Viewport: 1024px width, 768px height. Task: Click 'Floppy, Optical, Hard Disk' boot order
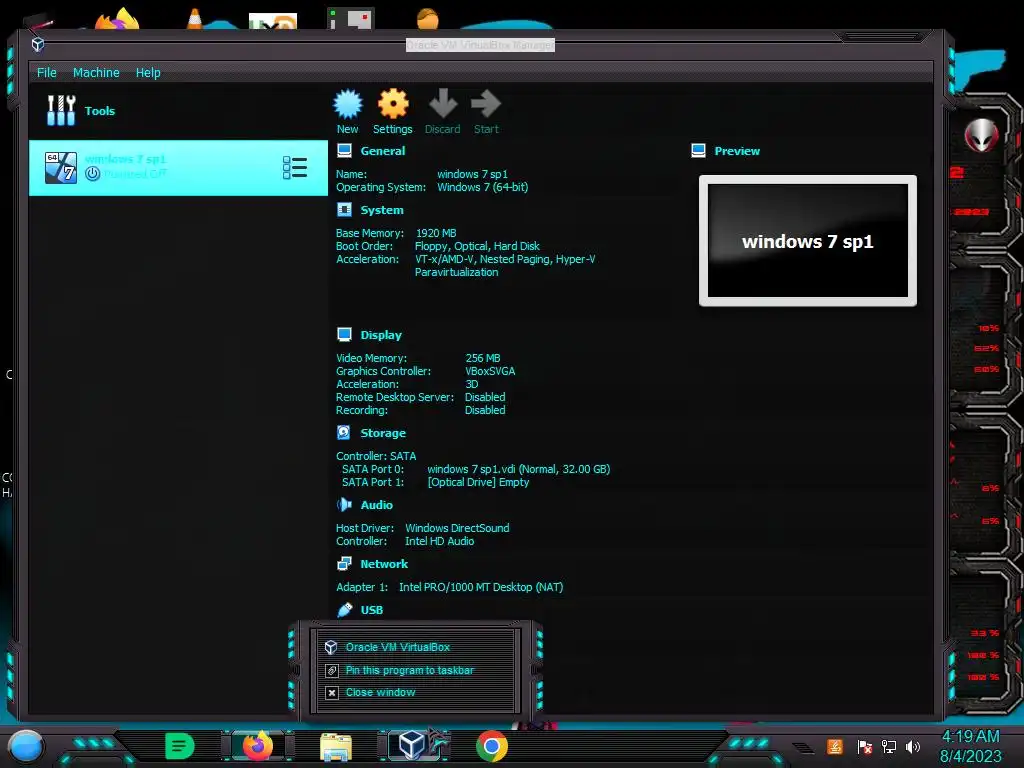pos(477,246)
